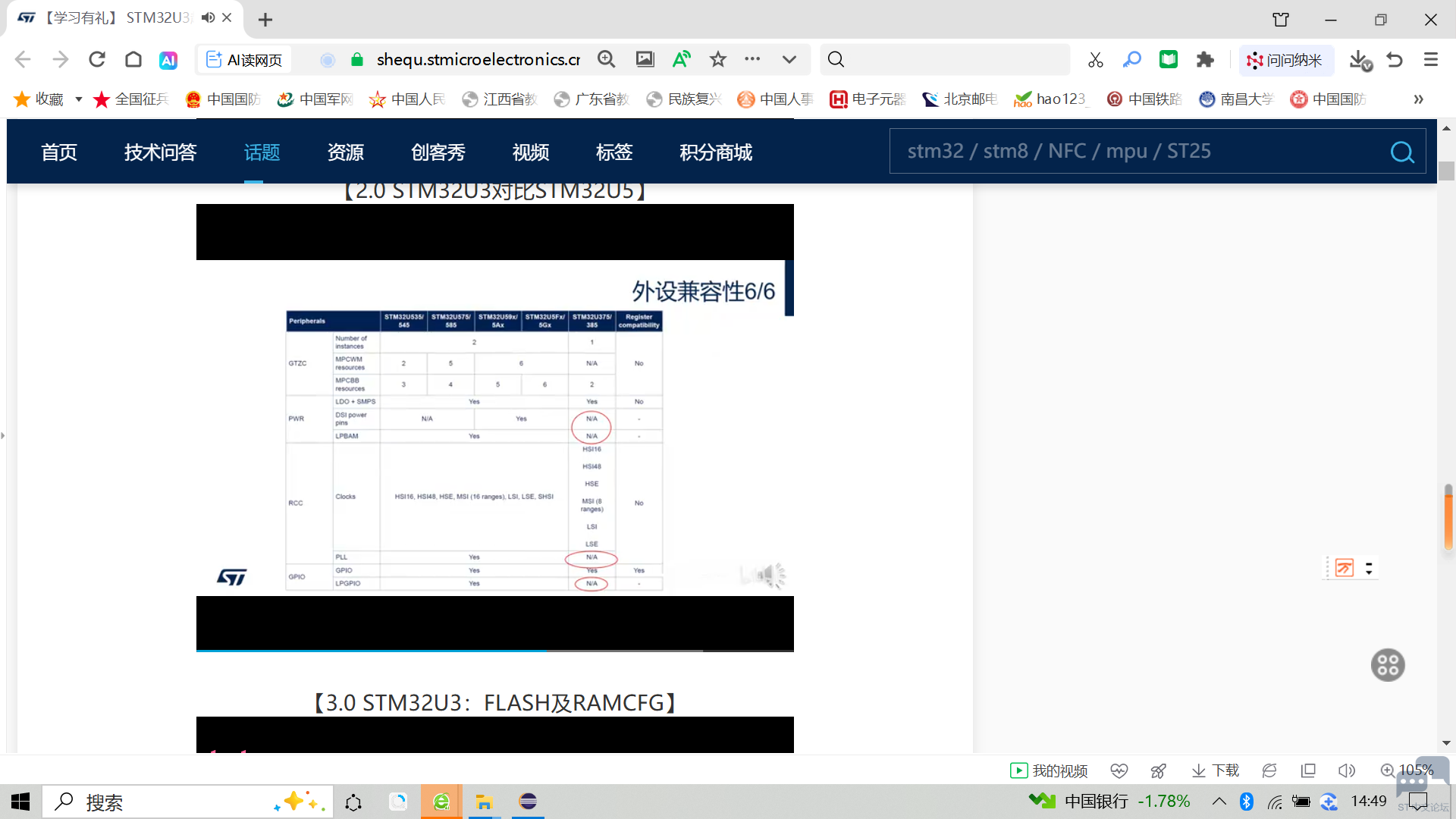Click the rocket accelerator icon
This screenshot has width=1456, height=819.
1159,770
